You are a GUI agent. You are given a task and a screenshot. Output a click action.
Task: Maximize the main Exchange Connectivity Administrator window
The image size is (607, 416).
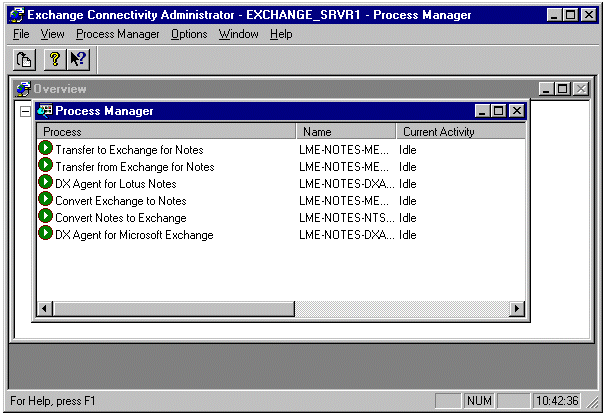pyautogui.click(x=571, y=15)
